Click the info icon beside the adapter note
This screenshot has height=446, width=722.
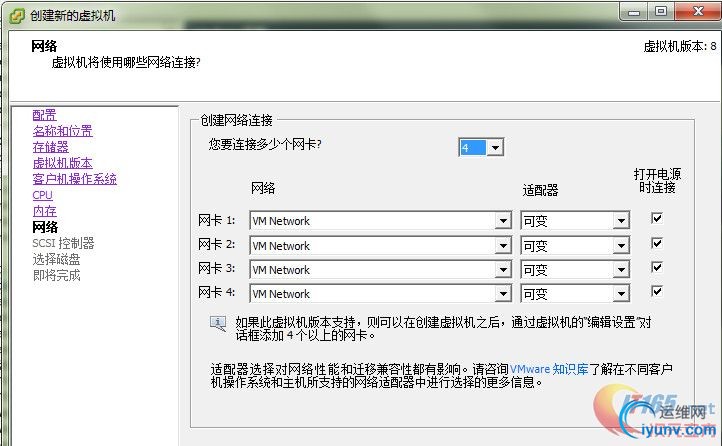[x=218, y=324]
